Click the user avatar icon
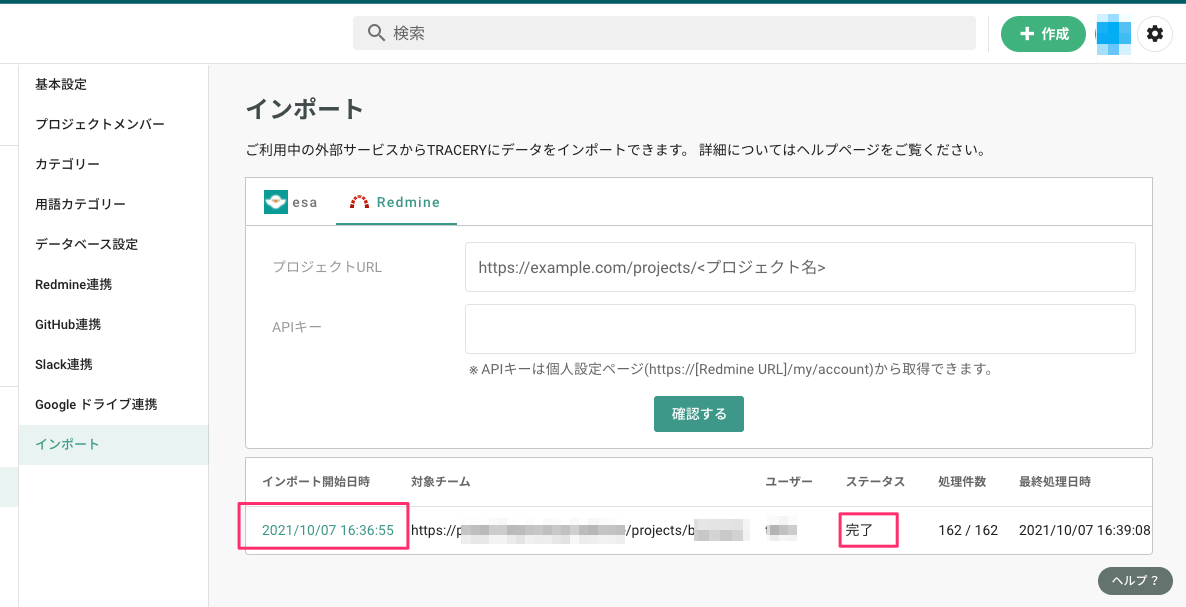This screenshot has width=1186, height=607. pyautogui.click(x=1113, y=33)
